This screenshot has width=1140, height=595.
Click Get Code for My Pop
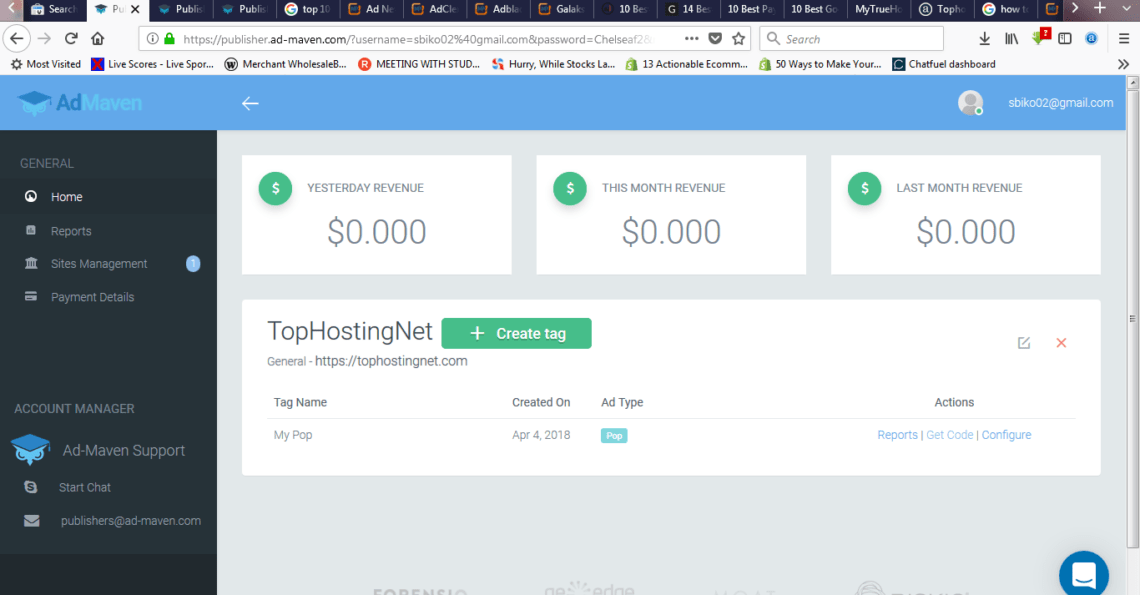[950, 435]
